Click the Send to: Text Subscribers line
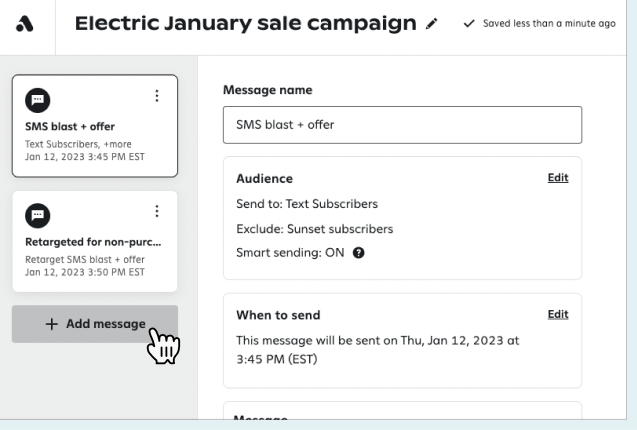The height and width of the screenshot is (430, 637). [x=307, y=204]
